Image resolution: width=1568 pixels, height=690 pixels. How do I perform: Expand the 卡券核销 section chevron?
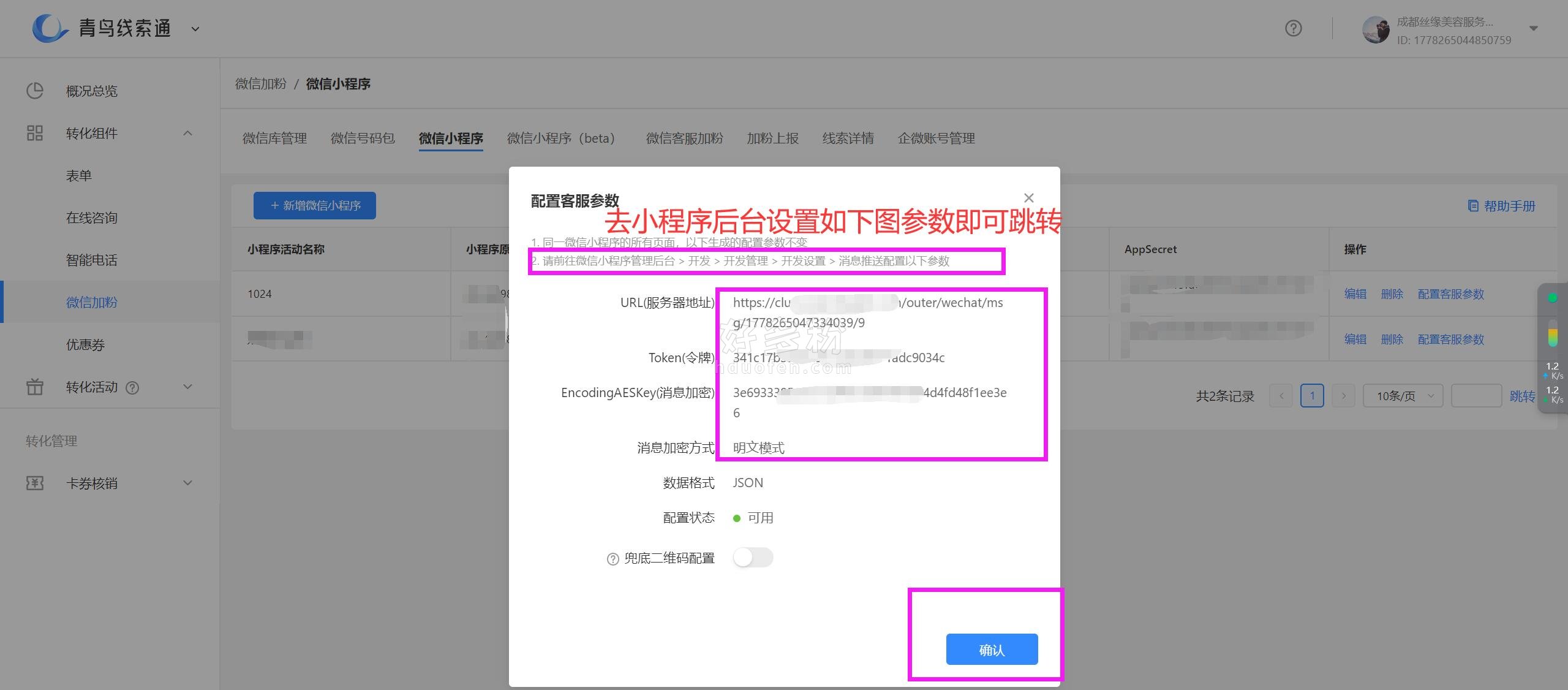[188, 483]
